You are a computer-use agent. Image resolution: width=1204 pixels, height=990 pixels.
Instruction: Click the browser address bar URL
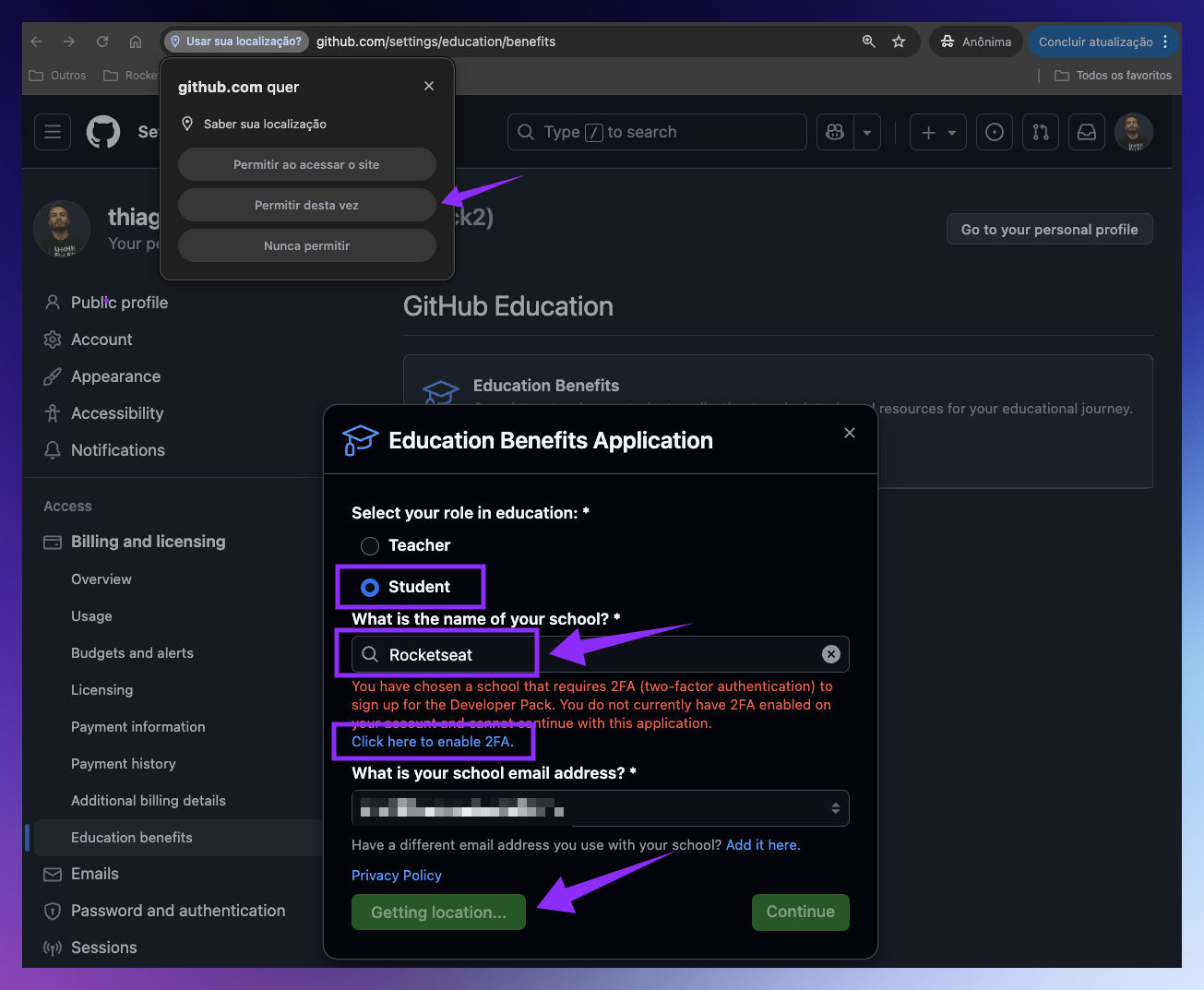pyautogui.click(x=435, y=42)
